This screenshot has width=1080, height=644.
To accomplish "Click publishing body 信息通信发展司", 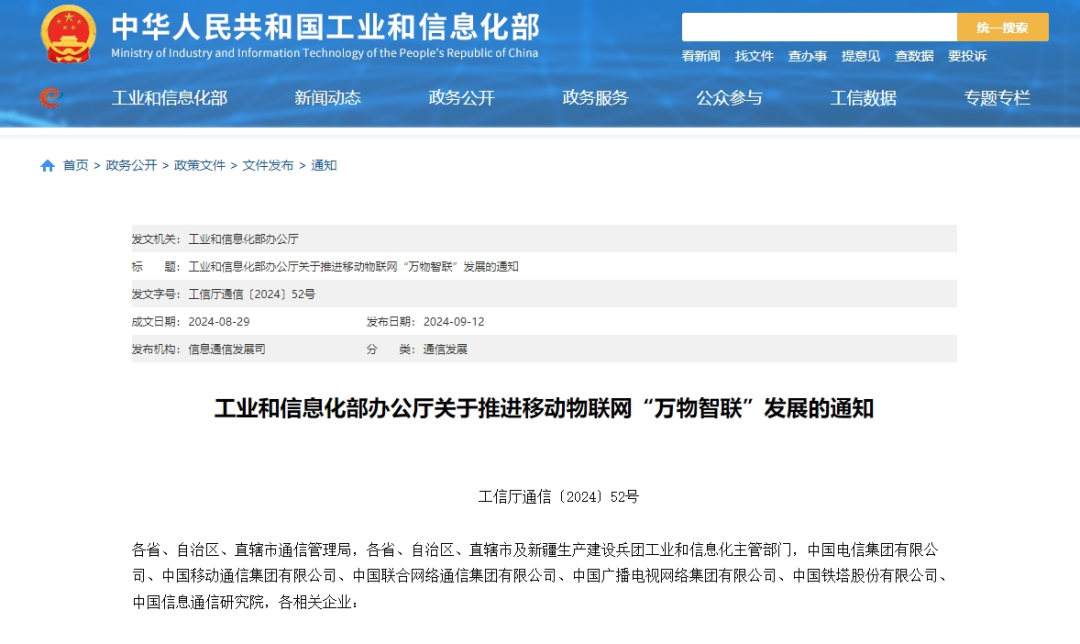I will click(x=227, y=349).
